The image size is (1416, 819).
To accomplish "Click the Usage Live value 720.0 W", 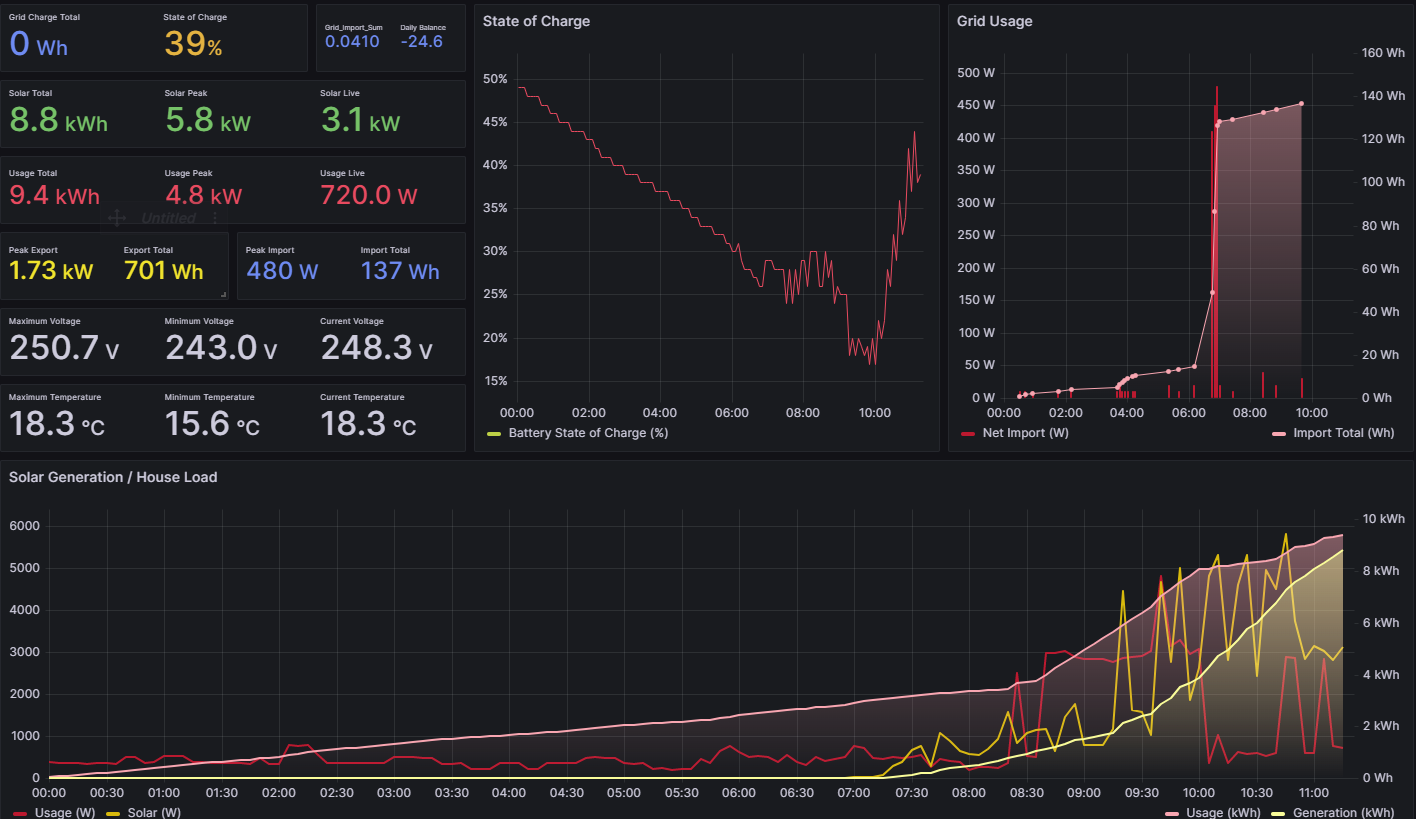I will coord(369,195).
